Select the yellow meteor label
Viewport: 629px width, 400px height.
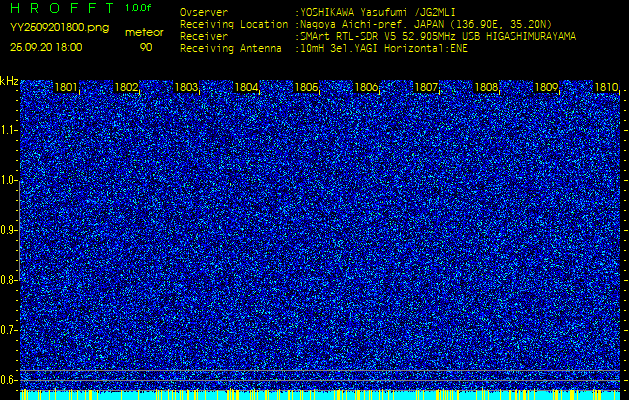point(145,33)
